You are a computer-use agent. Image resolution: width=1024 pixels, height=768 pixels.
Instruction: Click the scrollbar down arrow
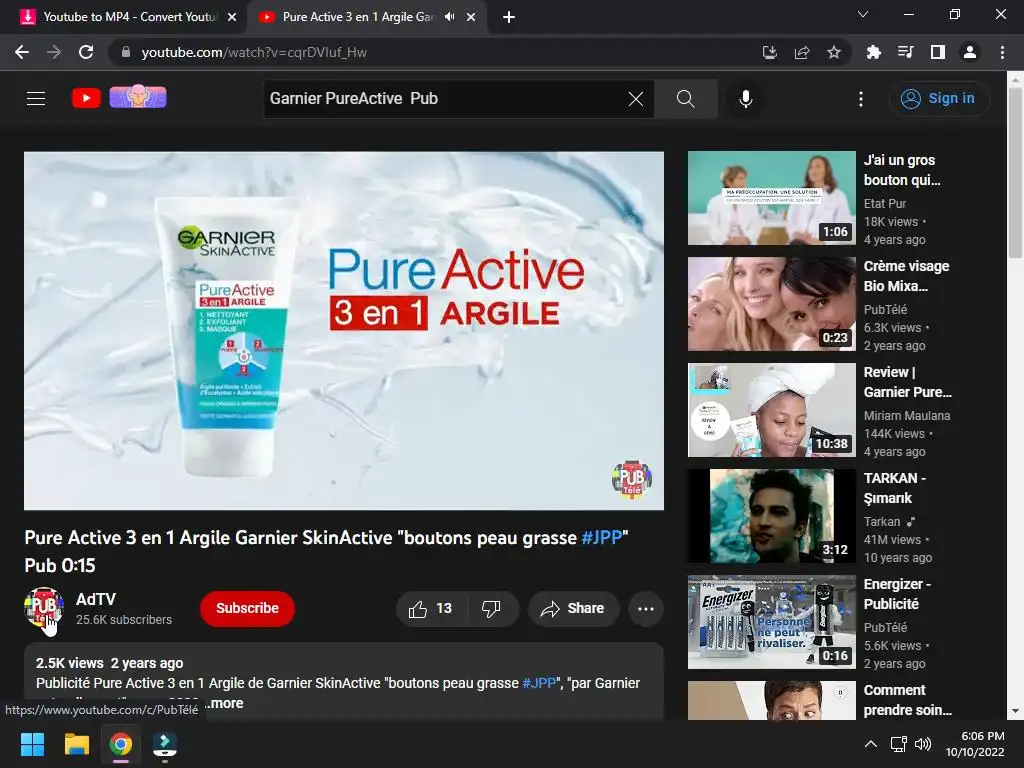[1015, 711]
